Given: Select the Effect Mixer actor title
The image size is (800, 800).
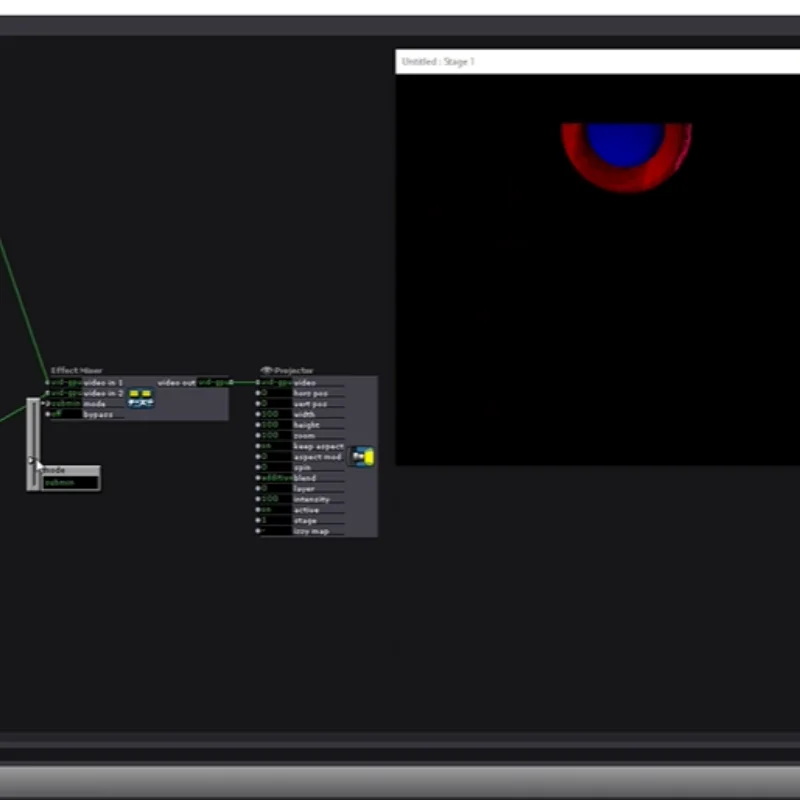Looking at the screenshot, I should point(77,370).
